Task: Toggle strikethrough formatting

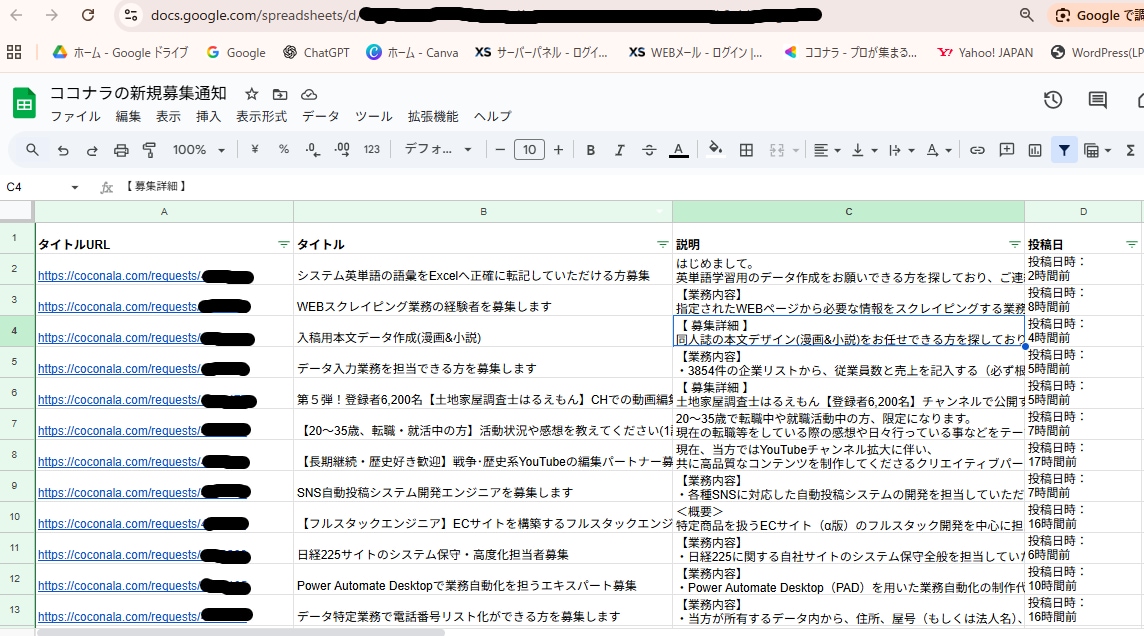Action: coord(649,150)
